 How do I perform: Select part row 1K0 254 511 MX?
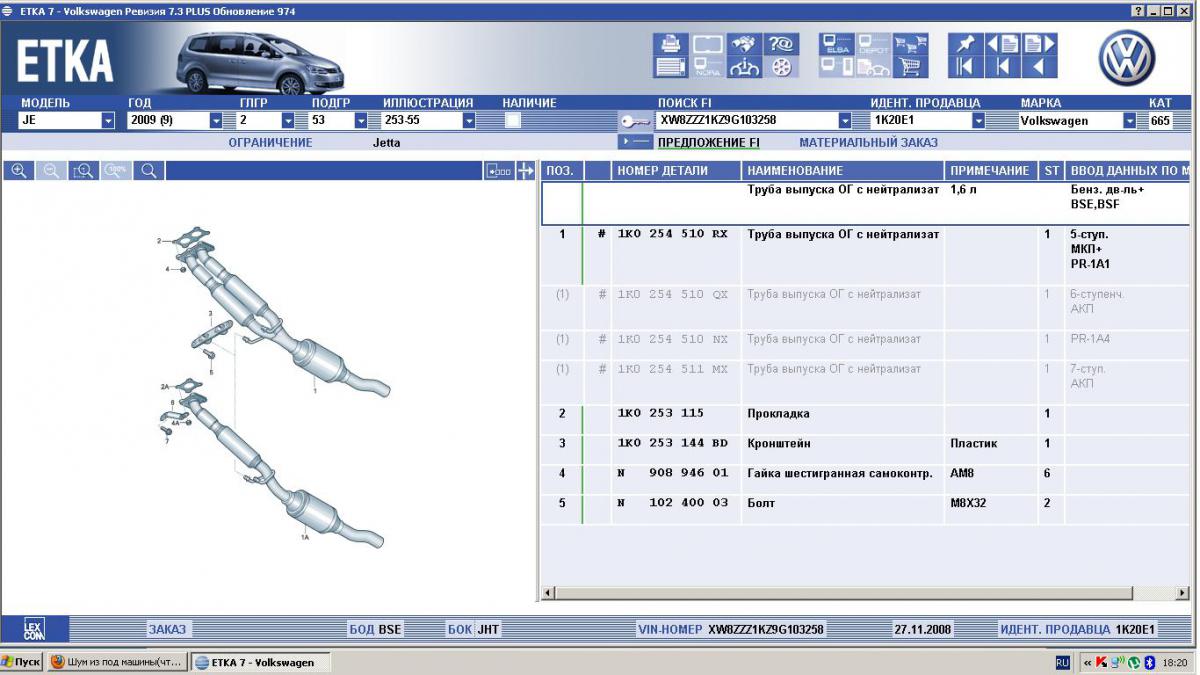coord(866,383)
